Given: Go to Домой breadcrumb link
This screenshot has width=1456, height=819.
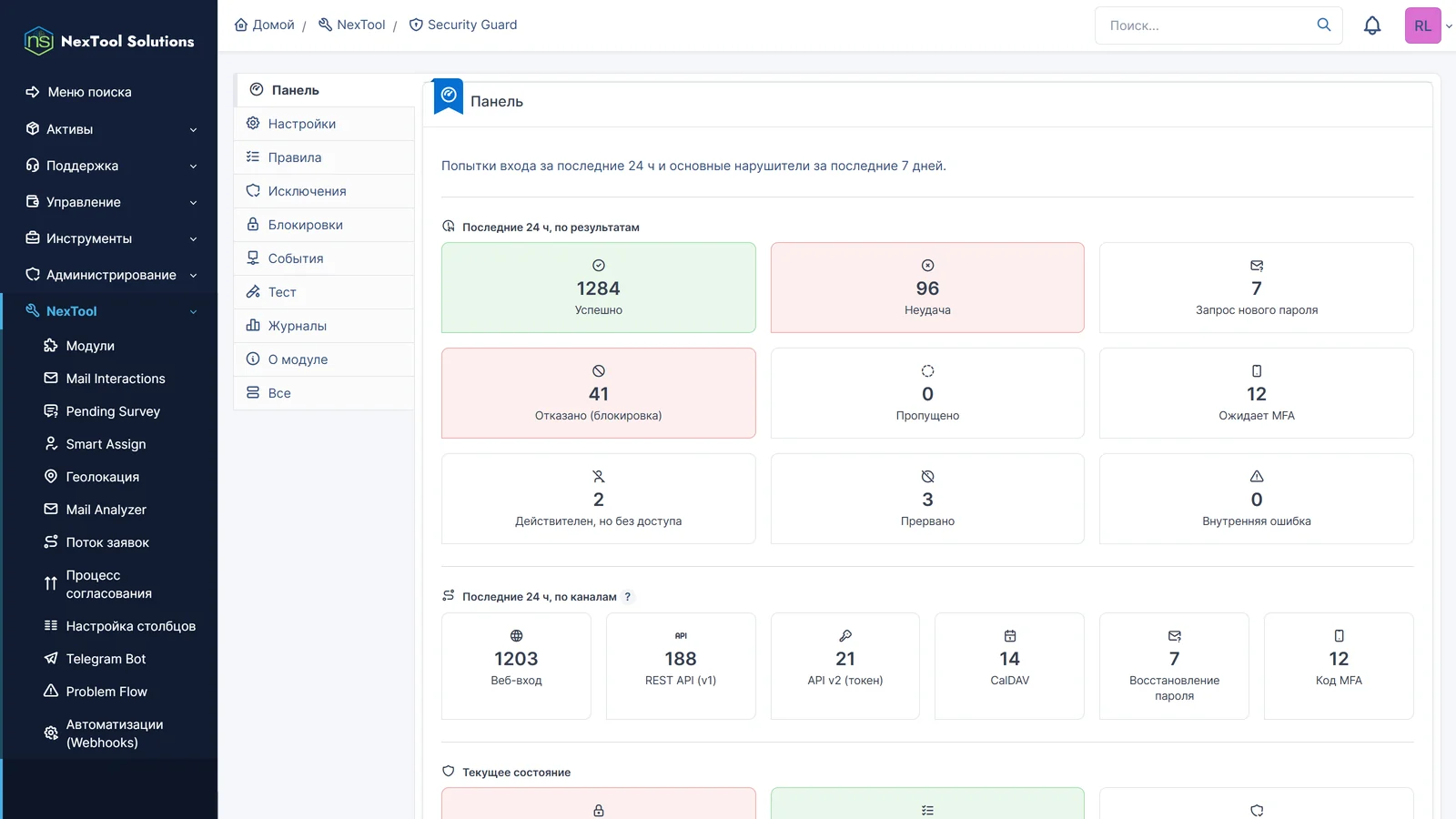Looking at the screenshot, I should (x=265, y=25).
